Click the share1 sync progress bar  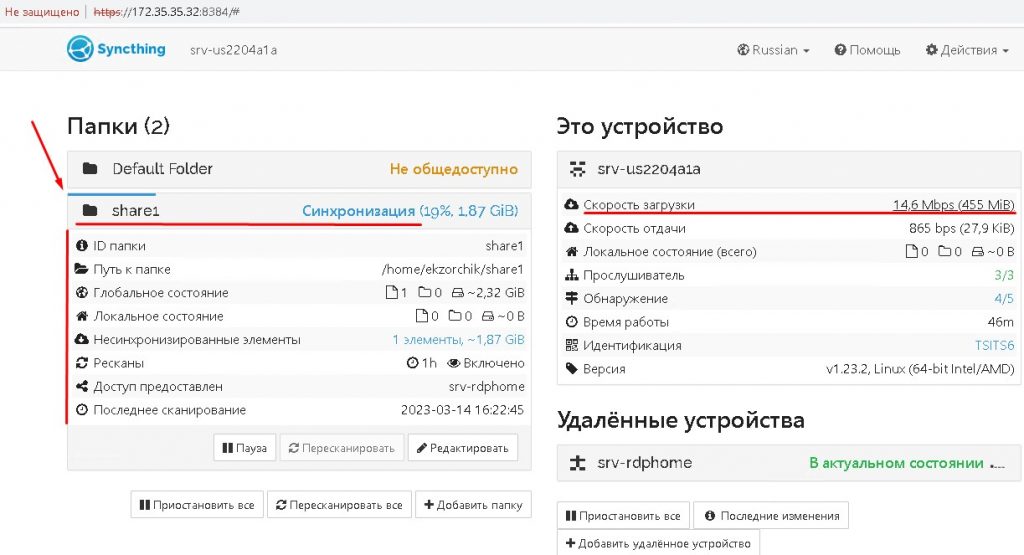tap(111, 194)
